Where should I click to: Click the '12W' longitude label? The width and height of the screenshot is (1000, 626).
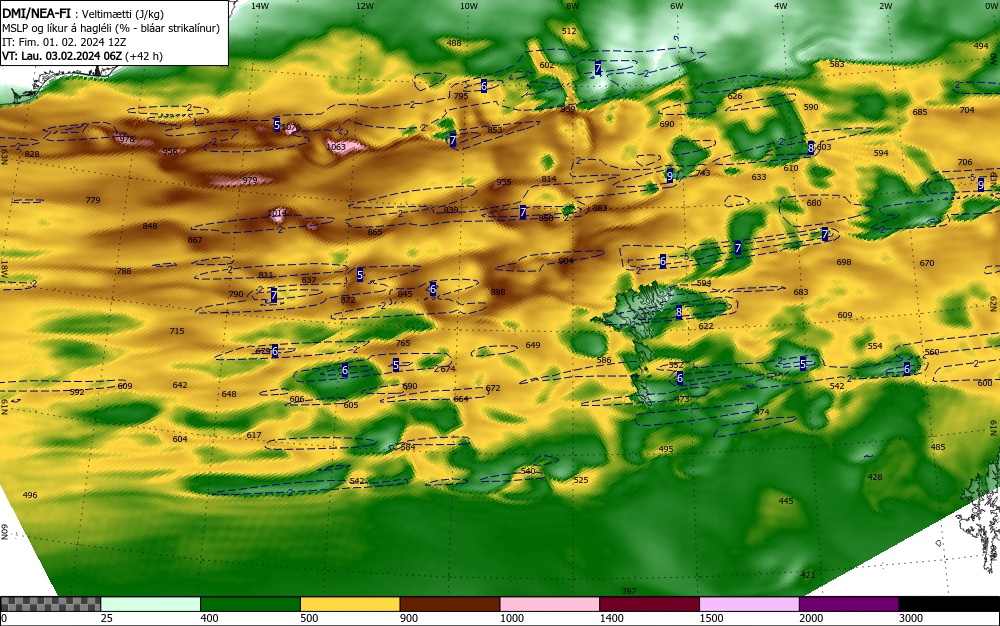click(x=365, y=6)
